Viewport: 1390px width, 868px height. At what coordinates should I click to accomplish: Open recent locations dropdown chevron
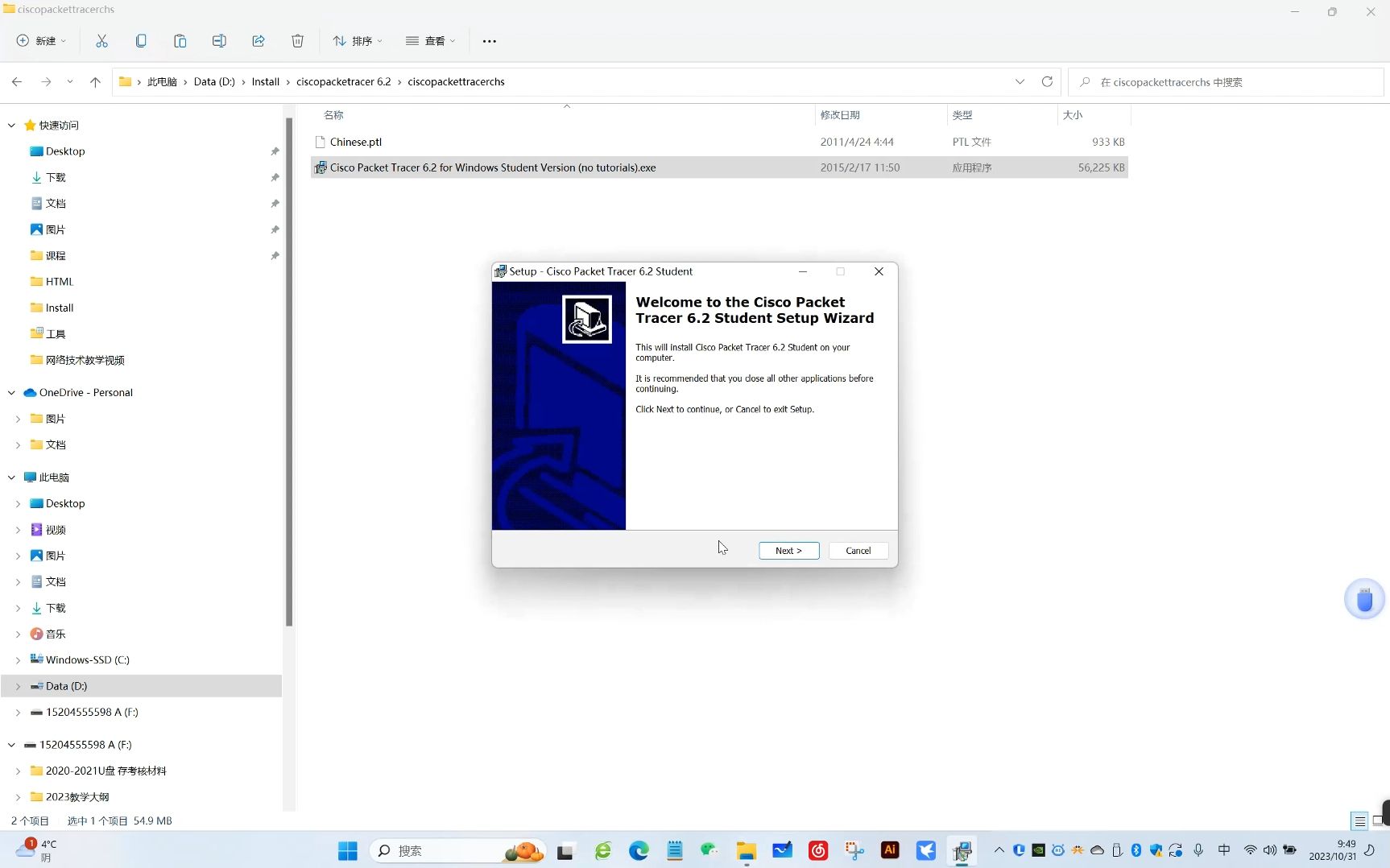tap(70, 82)
